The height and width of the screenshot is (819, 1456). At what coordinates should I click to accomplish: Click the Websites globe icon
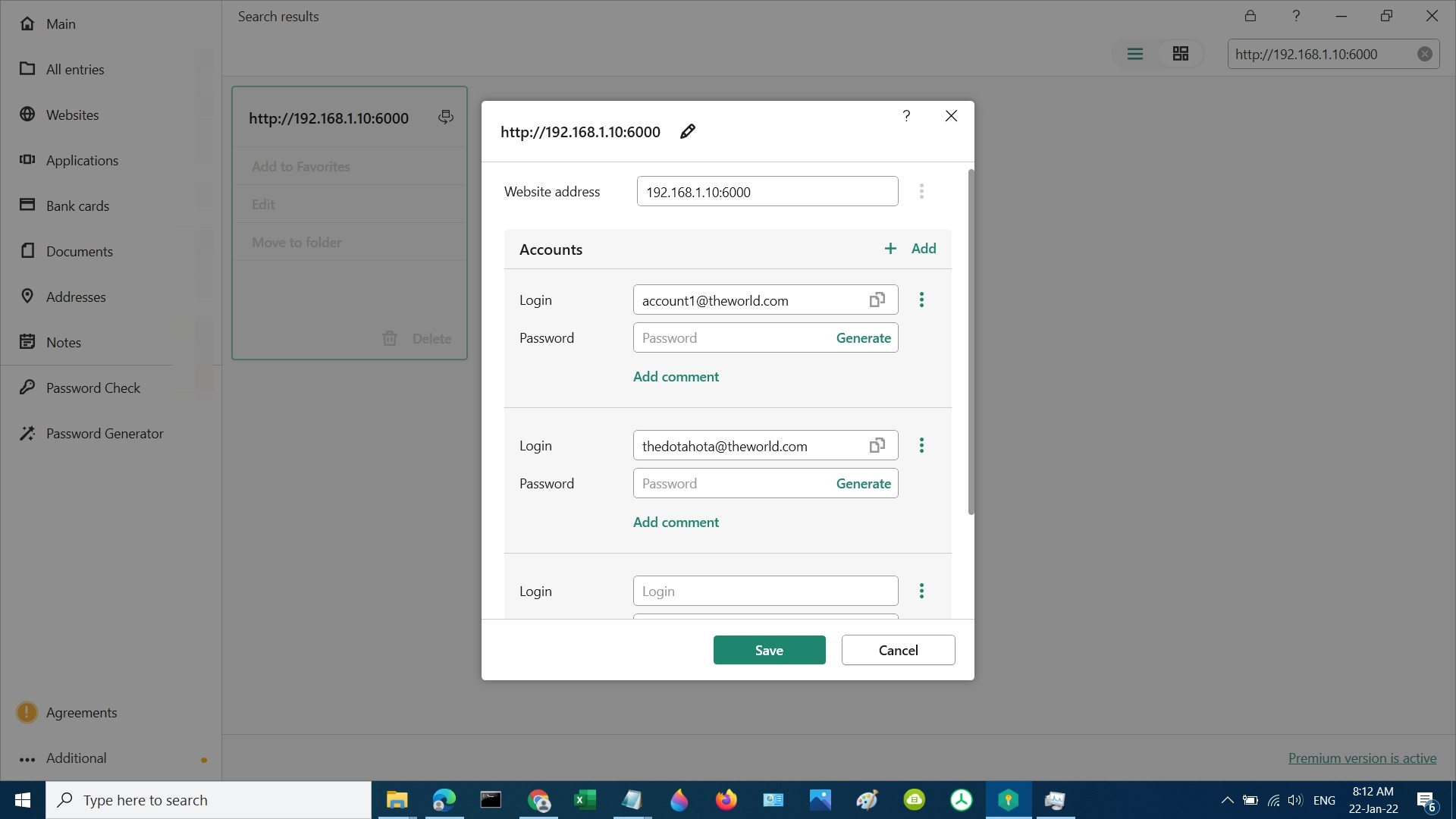tap(27, 114)
